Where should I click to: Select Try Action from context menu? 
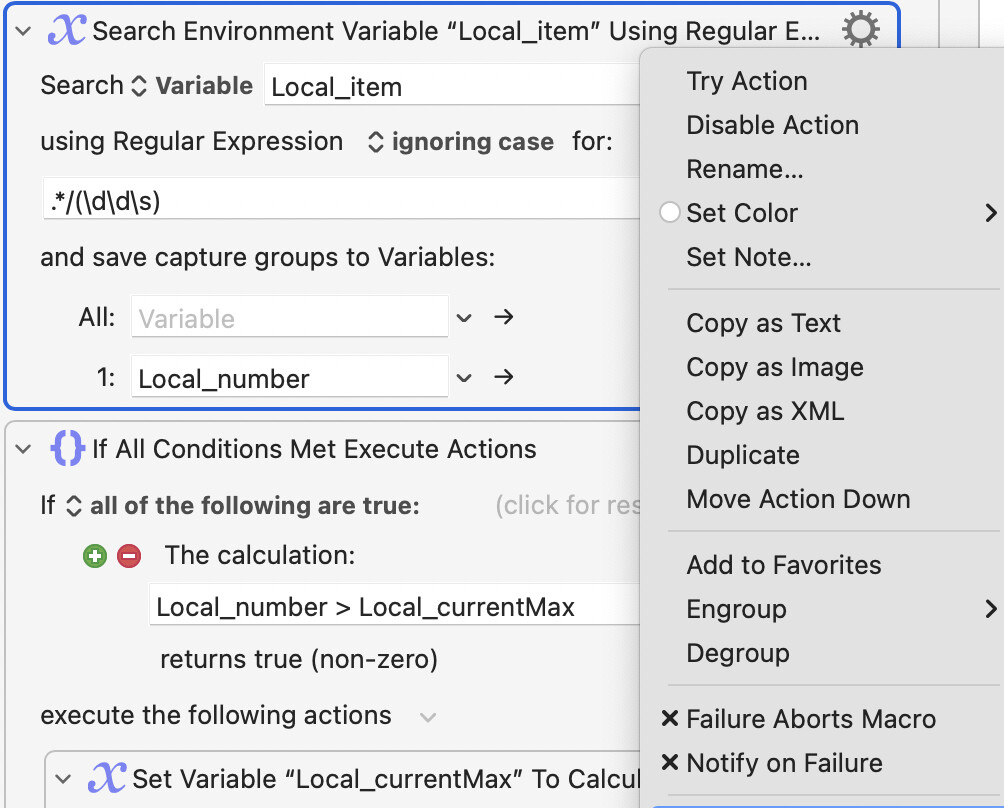pyautogui.click(x=746, y=81)
